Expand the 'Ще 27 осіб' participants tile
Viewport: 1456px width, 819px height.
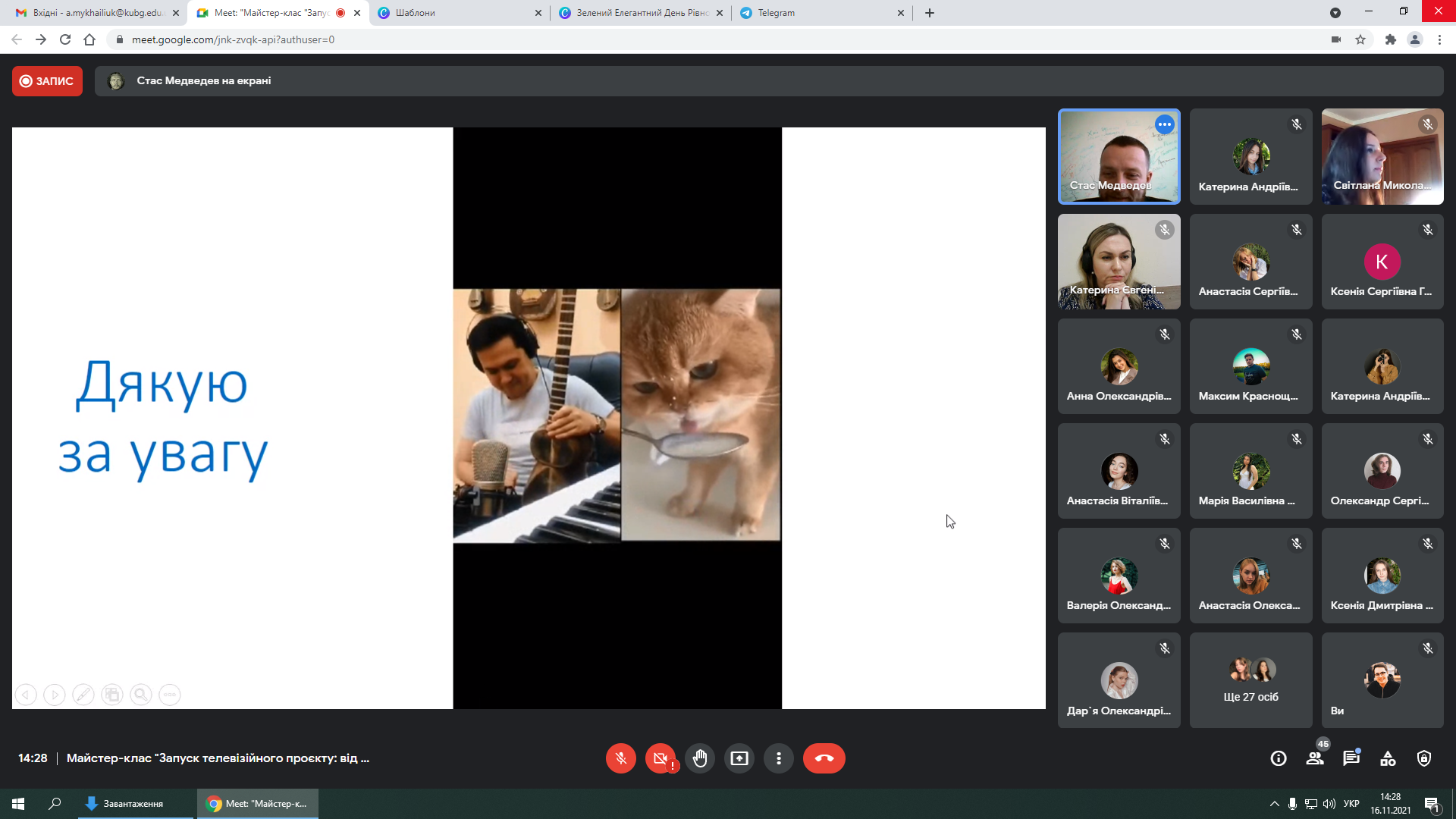pos(1250,680)
